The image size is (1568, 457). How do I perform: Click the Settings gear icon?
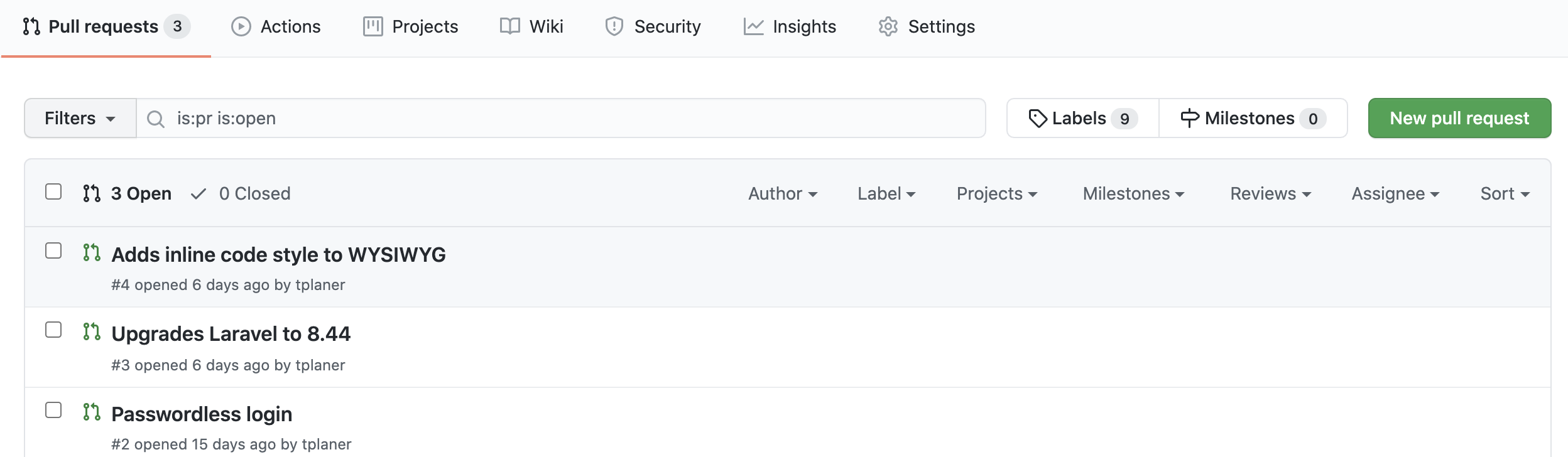[888, 26]
